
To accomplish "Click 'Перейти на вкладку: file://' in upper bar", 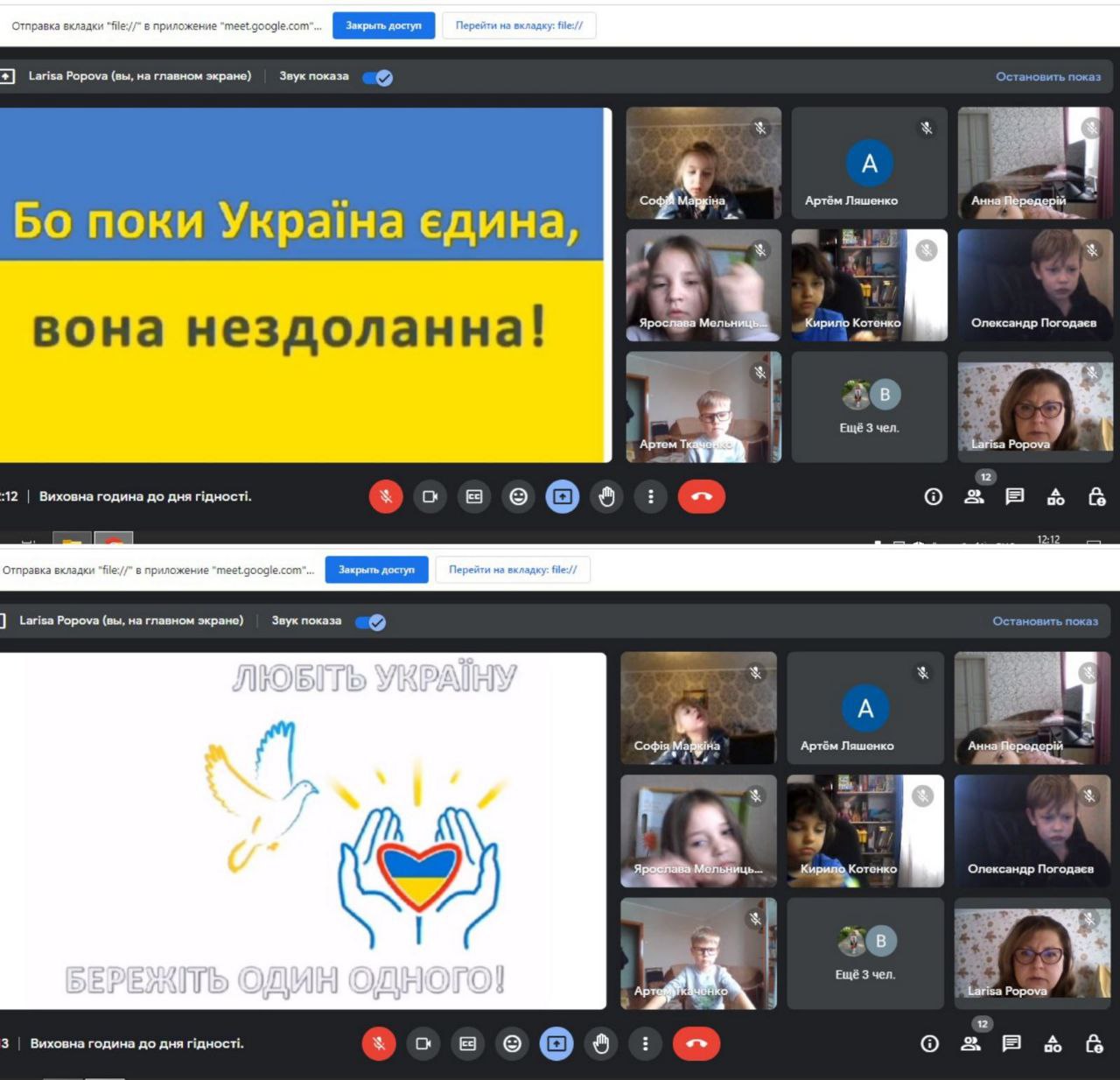I will 519,25.
